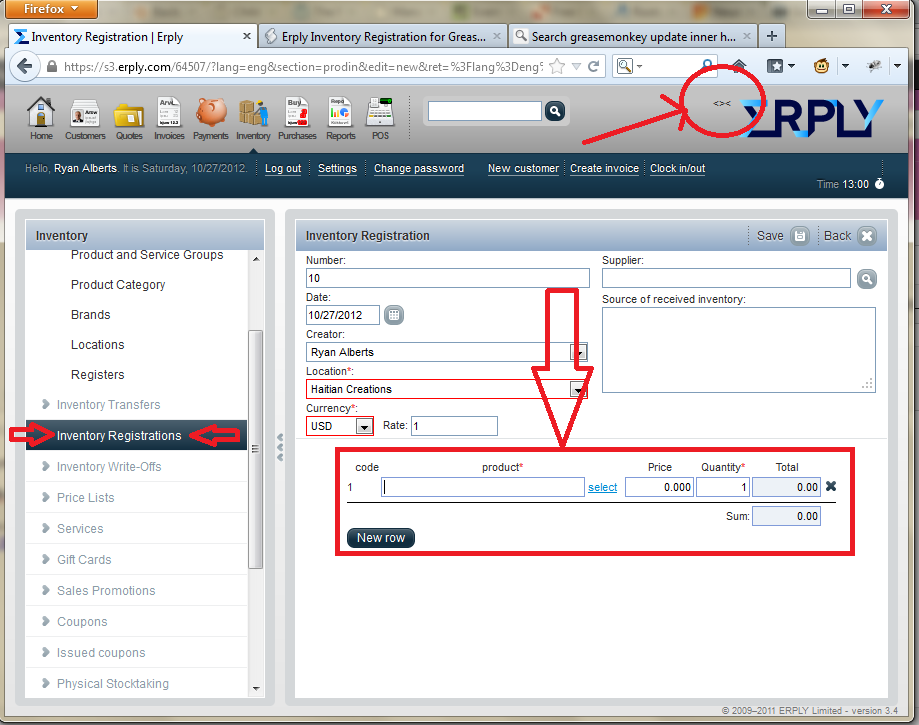Click the Save disk icon

coord(799,236)
